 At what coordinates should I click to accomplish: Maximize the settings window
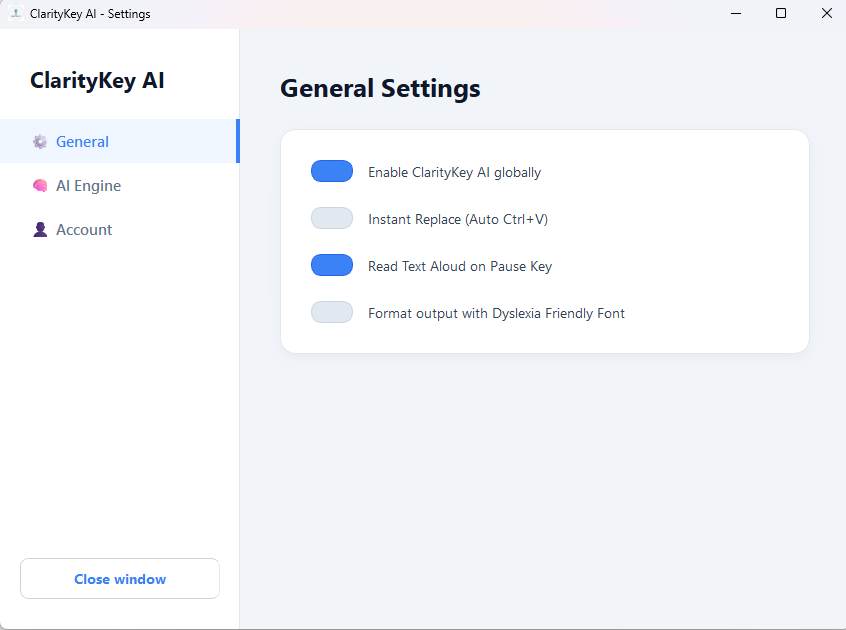781,13
